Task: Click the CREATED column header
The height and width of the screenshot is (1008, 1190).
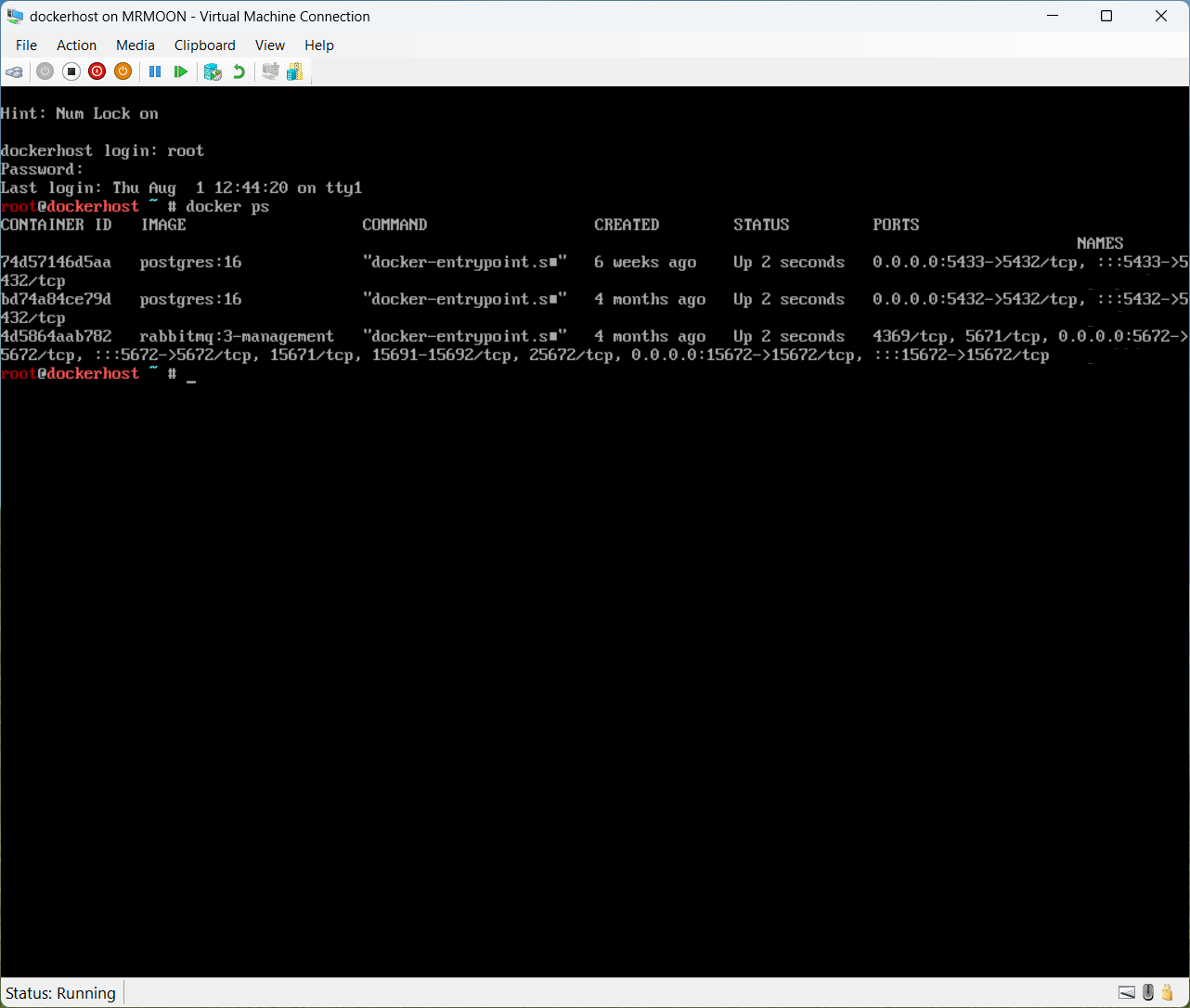Action: [627, 225]
